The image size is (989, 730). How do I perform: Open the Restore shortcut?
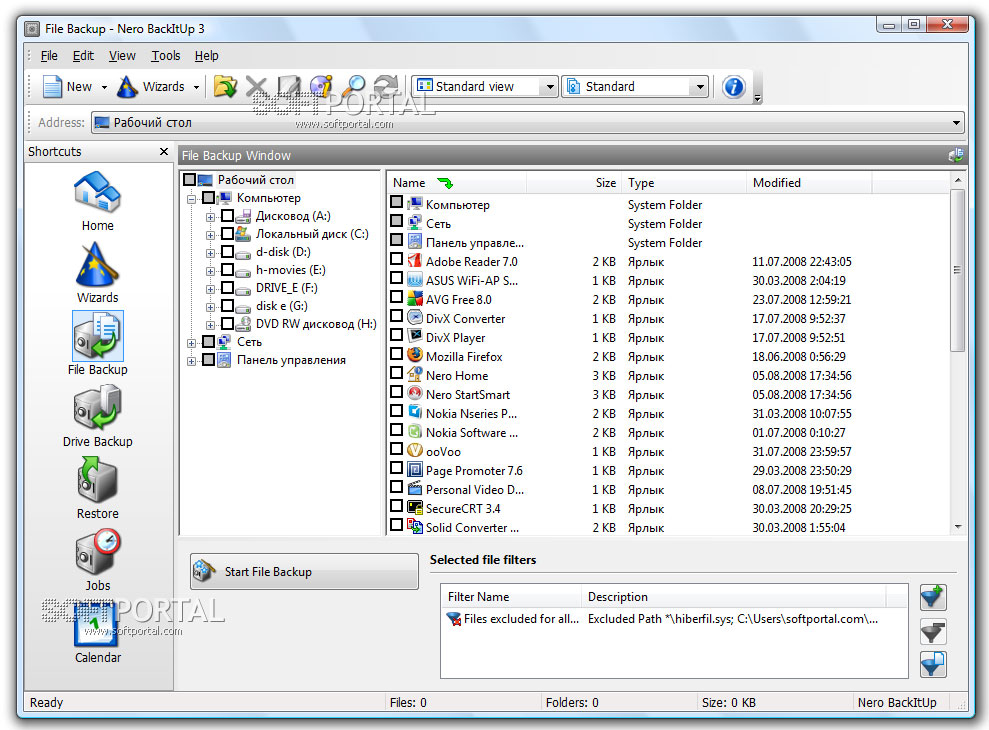(97, 488)
